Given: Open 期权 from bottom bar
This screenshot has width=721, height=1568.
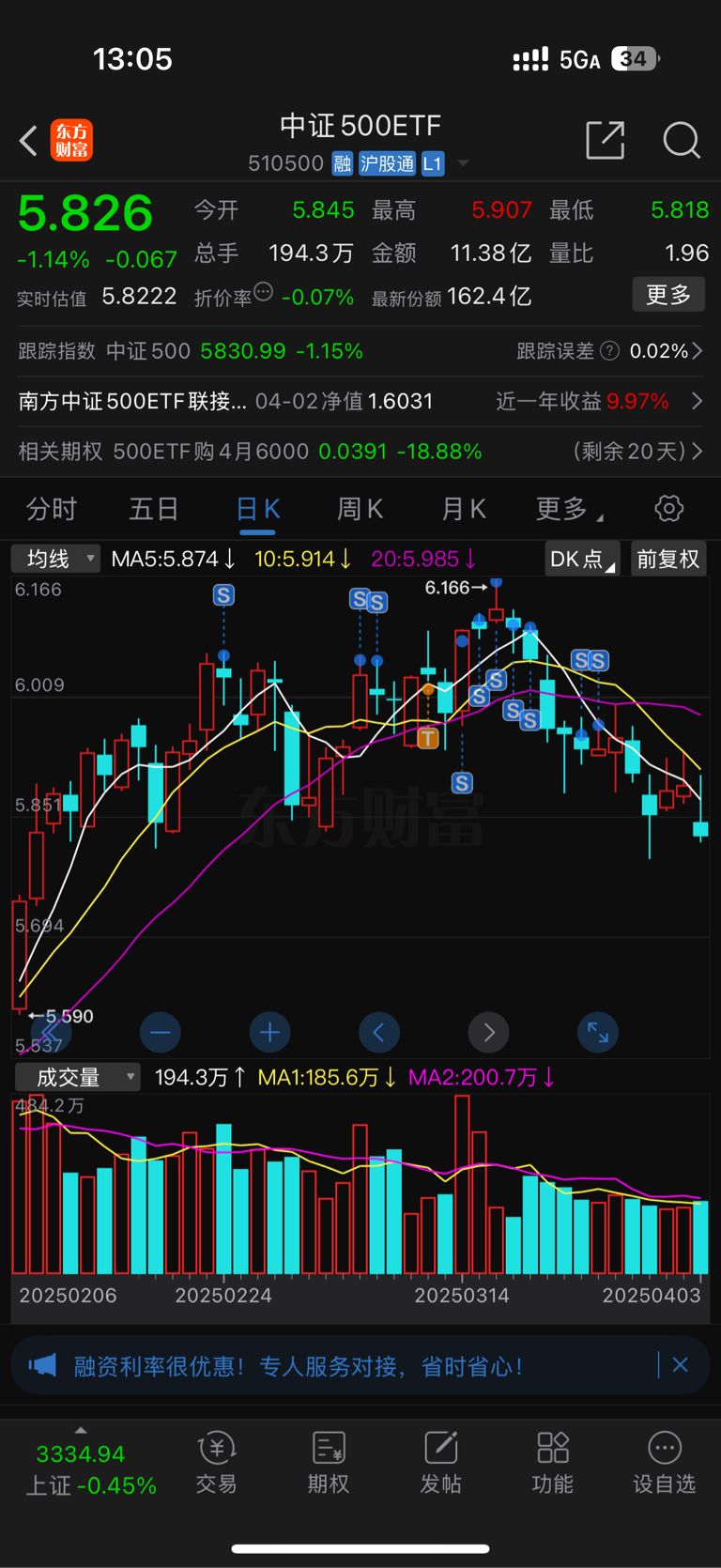Looking at the screenshot, I should (329, 1463).
